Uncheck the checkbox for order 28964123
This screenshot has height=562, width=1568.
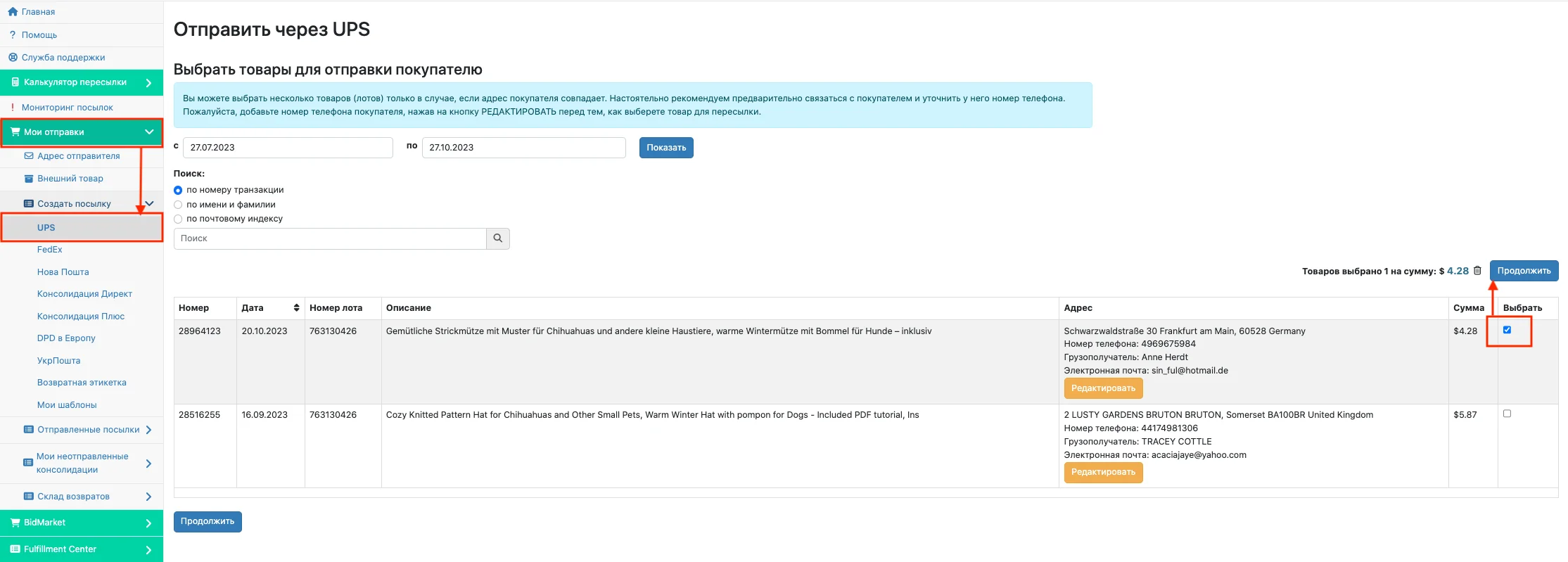click(x=1507, y=330)
